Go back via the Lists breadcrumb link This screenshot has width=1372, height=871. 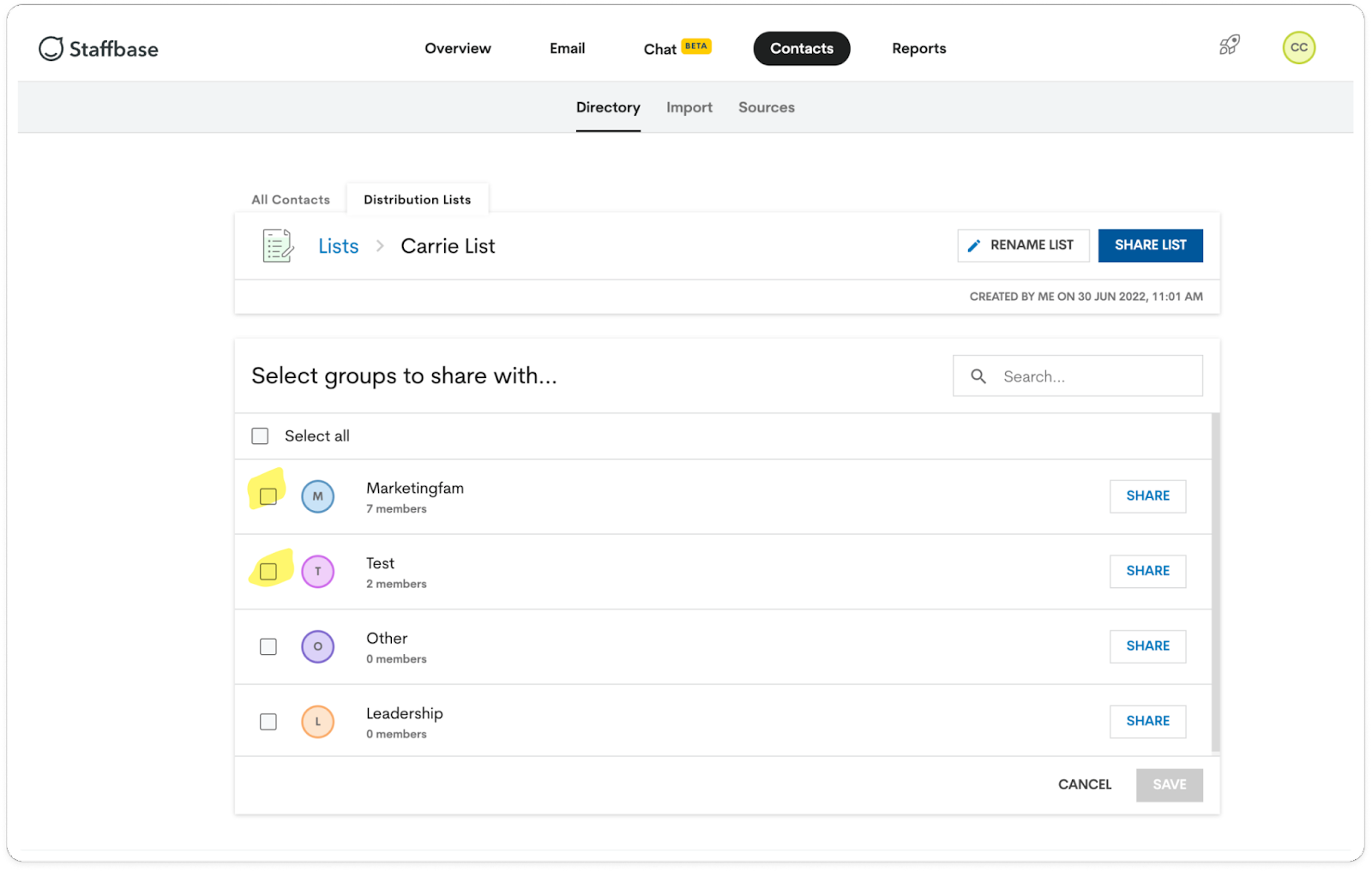coord(339,246)
